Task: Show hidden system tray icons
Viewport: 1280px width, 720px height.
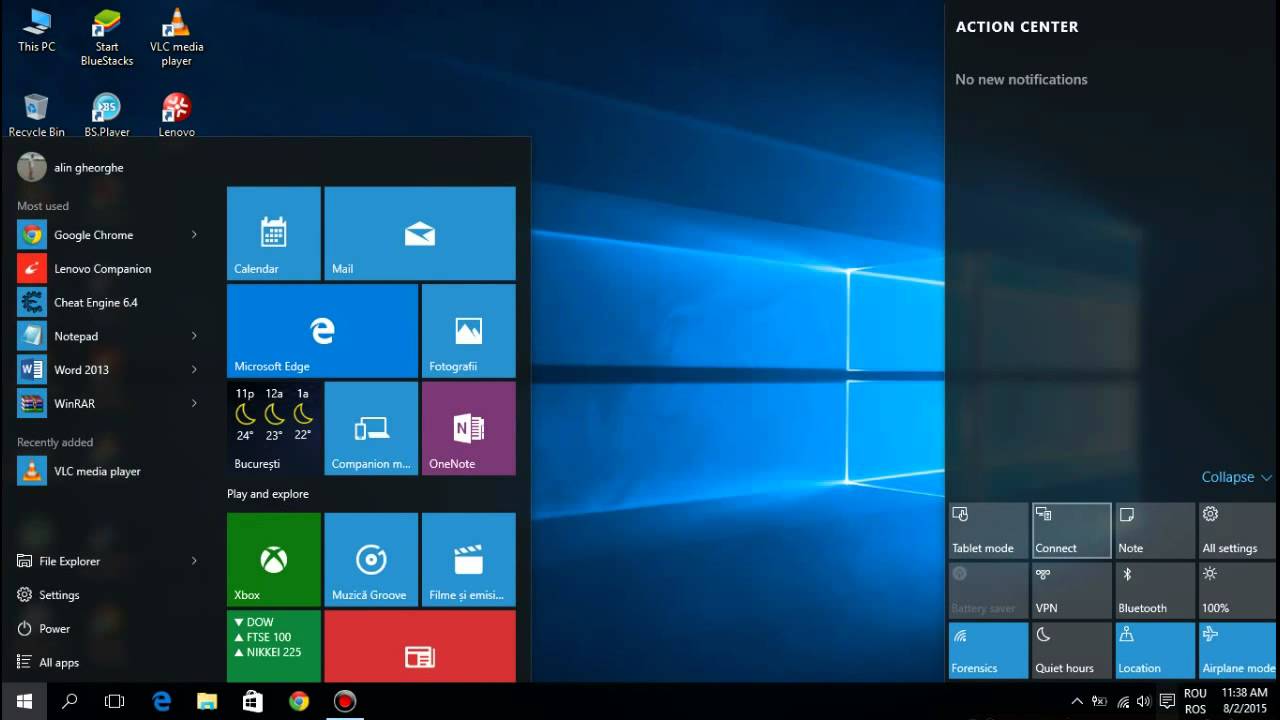Action: pyautogui.click(x=1077, y=701)
